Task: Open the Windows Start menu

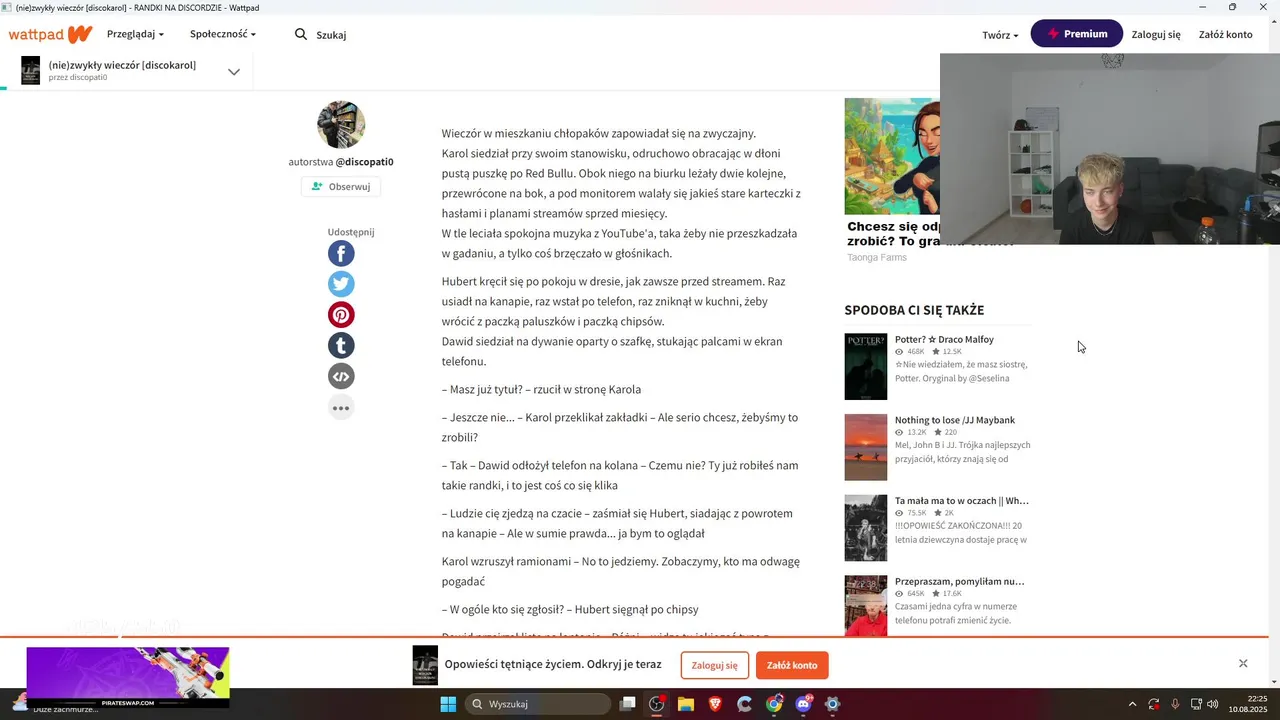Action: [448, 704]
